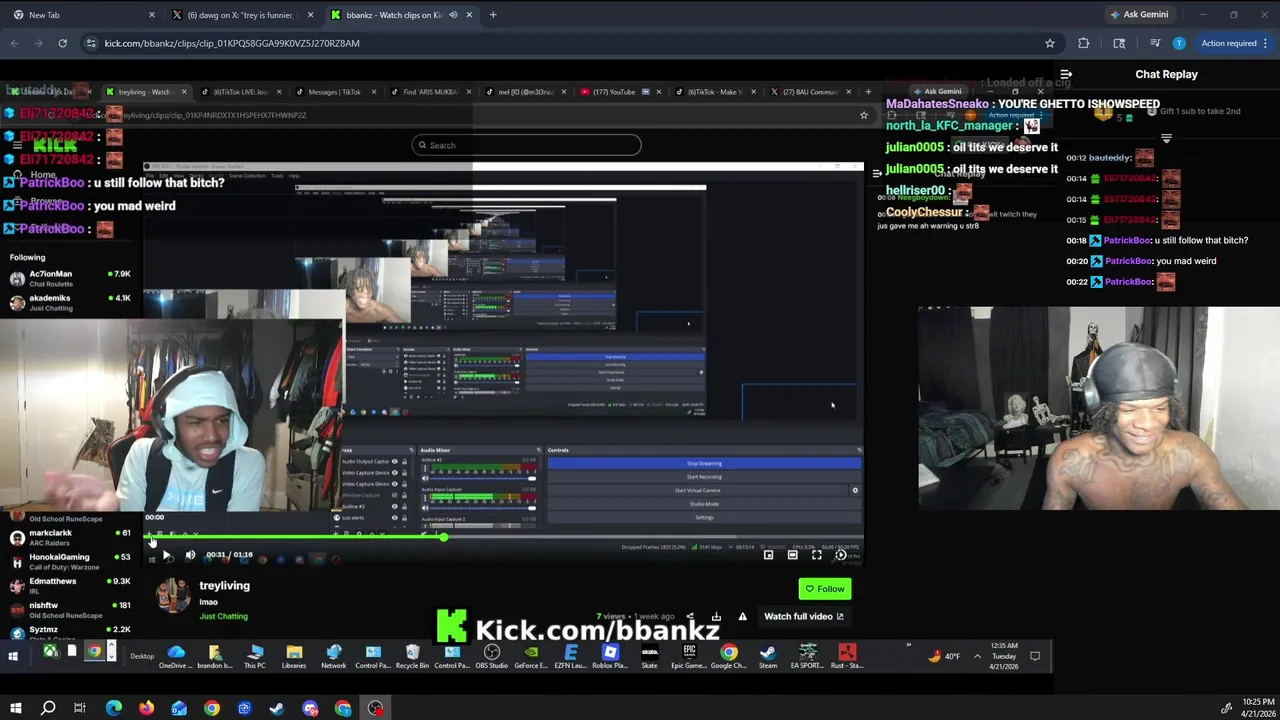Open a new tab with the plus button

click(x=492, y=15)
